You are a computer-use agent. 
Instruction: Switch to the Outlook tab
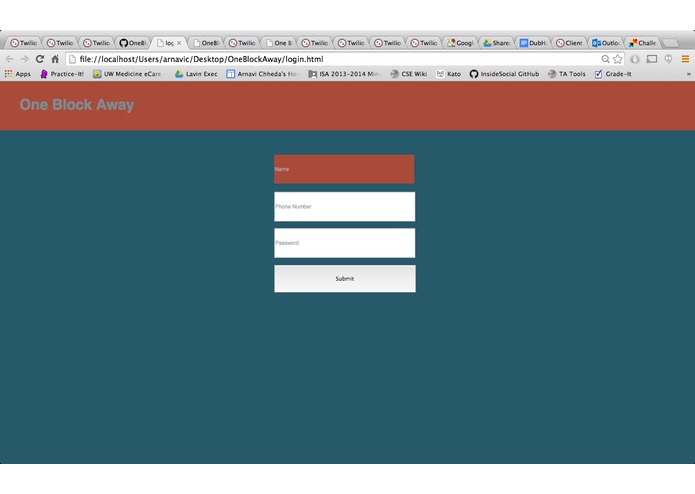pos(605,43)
